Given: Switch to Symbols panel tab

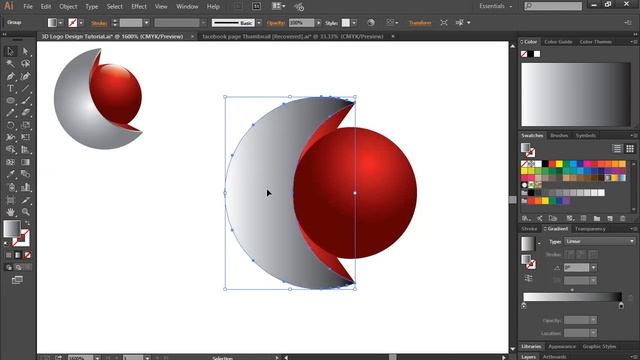Looking at the screenshot, I should pos(586,136).
